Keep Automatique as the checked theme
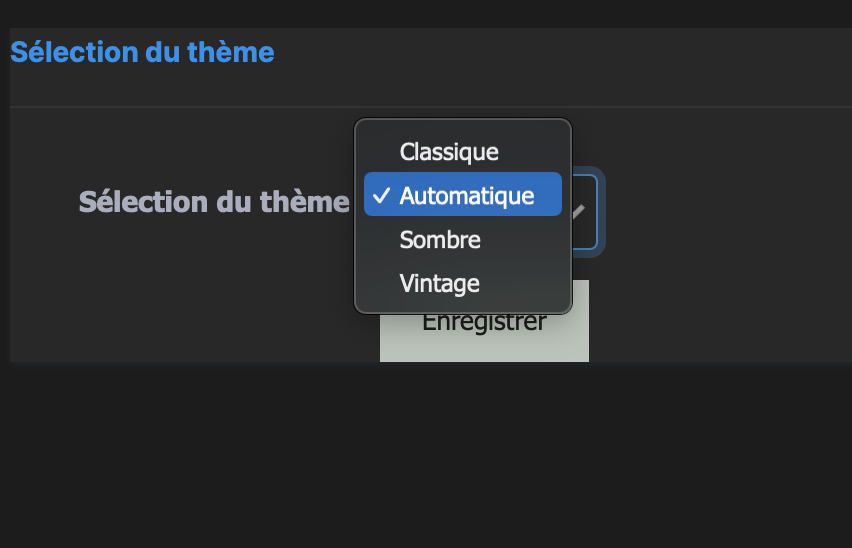The width and height of the screenshot is (852, 548). pos(466,196)
